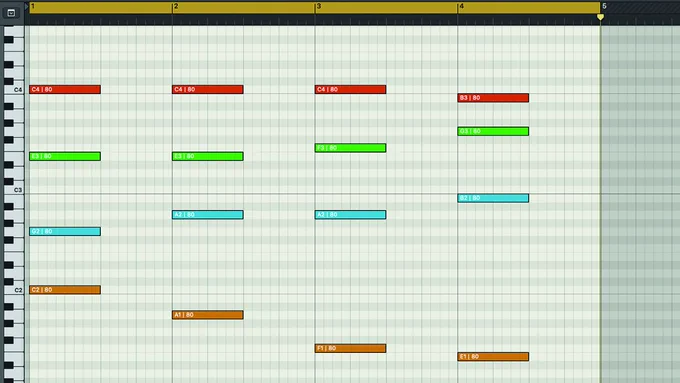Select the green G3 note
Screen dimensions: 680x383
[x=493, y=131]
